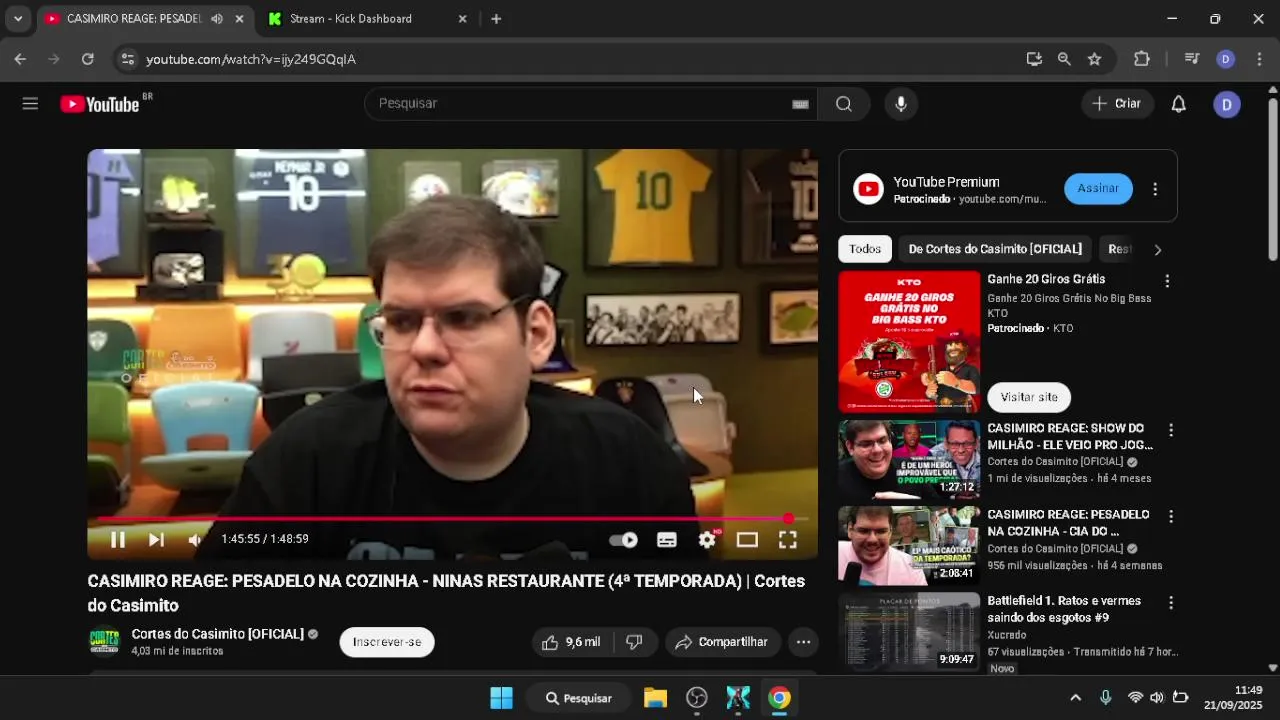The width and height of the screenshot is (1280, 720).
Task: Mute the video player volume
Action: [194, 540]
